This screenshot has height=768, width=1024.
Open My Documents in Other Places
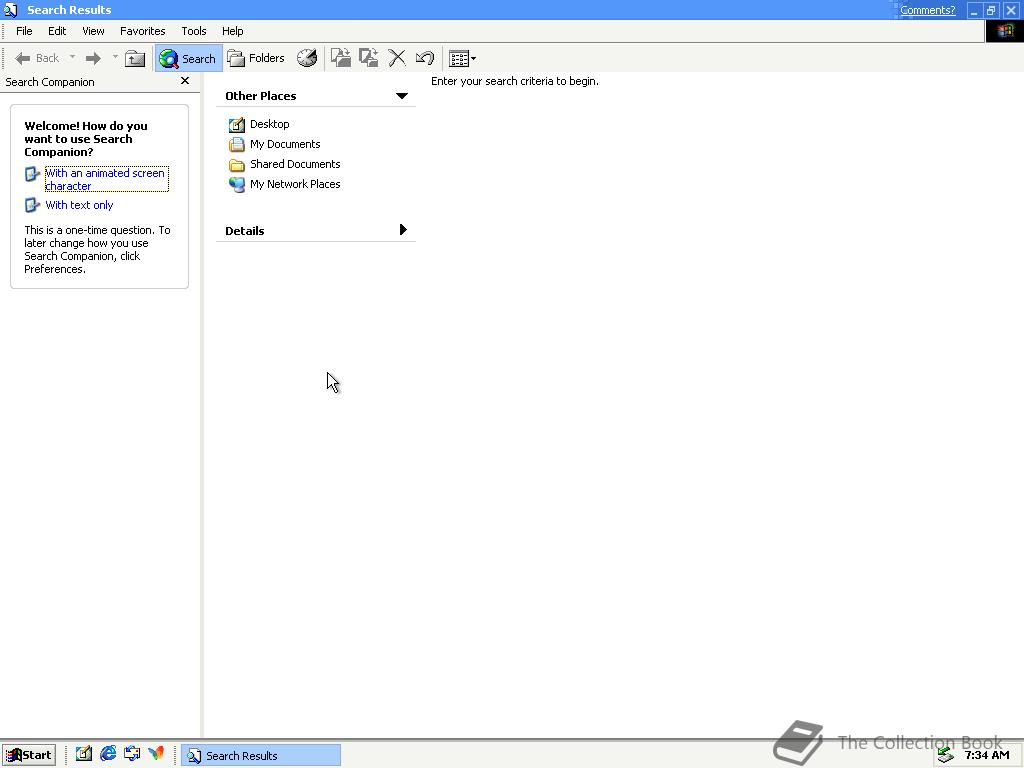(285, 144)
